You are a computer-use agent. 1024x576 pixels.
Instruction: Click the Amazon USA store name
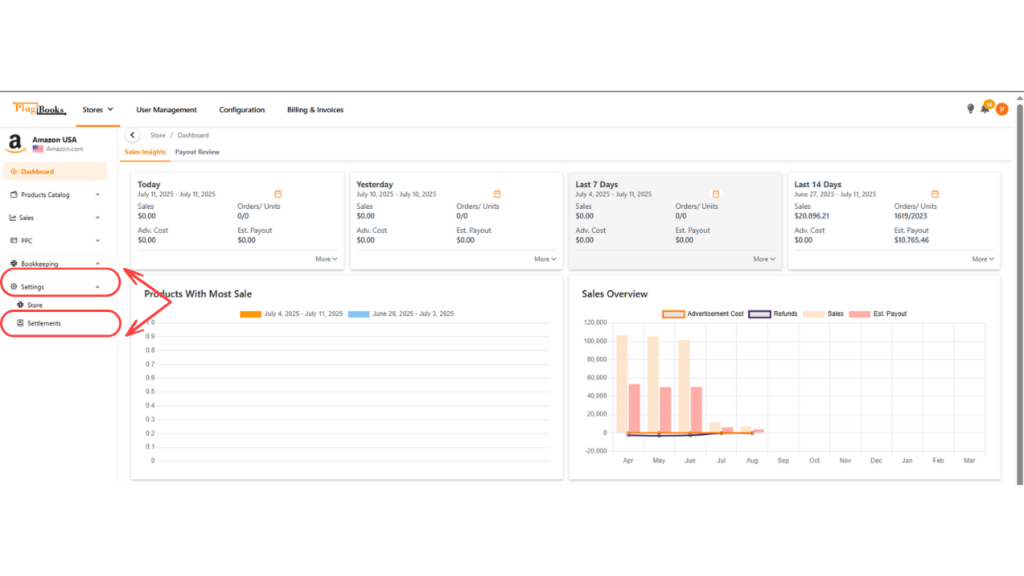pos(54,140)
